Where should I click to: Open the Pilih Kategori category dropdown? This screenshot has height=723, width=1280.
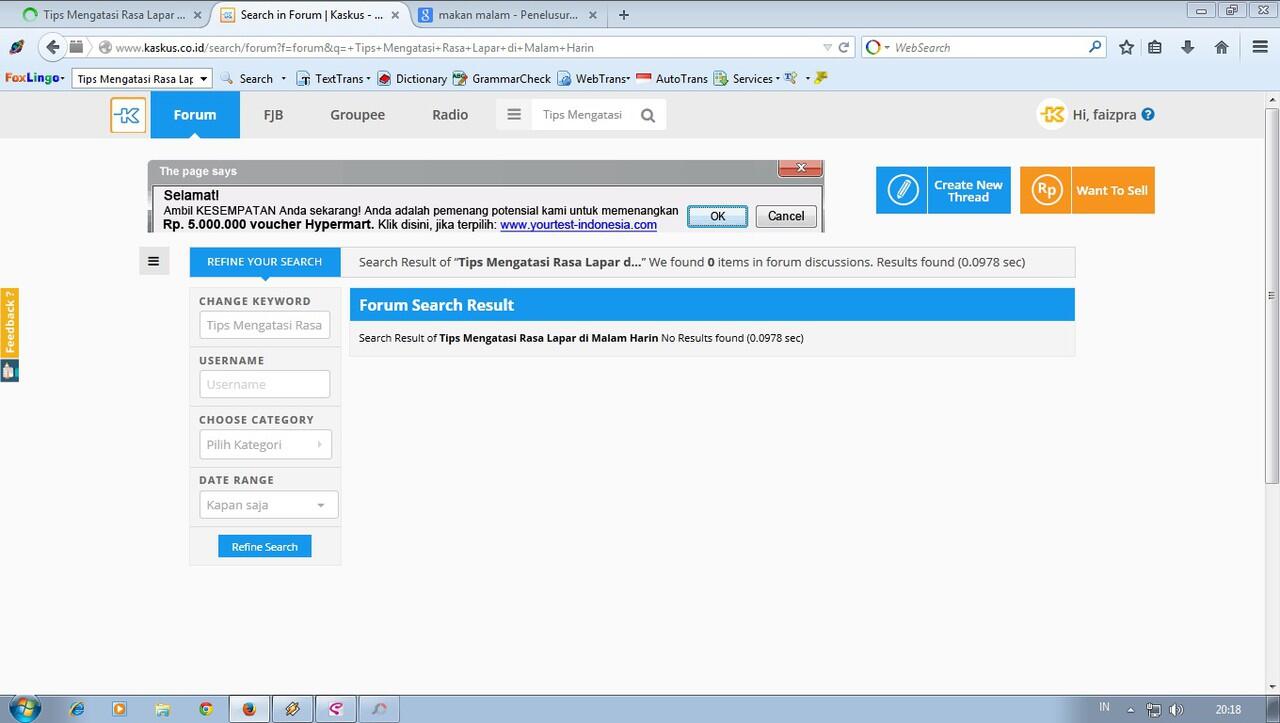coord(265,445)
